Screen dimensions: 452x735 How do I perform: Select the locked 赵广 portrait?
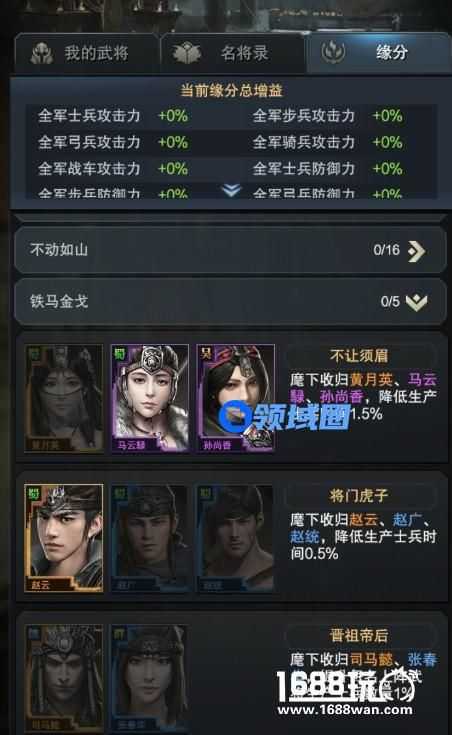pyautogui.click(x=150, y=538)
